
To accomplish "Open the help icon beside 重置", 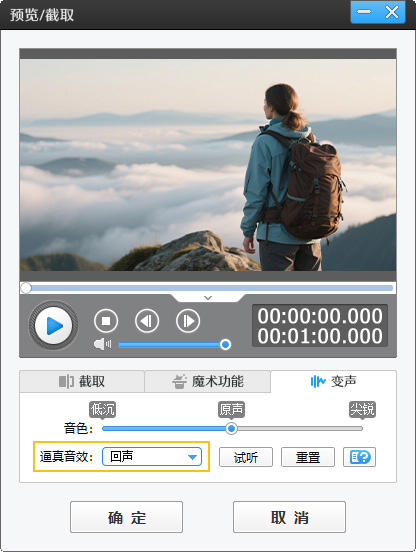I will click(359, 457).
